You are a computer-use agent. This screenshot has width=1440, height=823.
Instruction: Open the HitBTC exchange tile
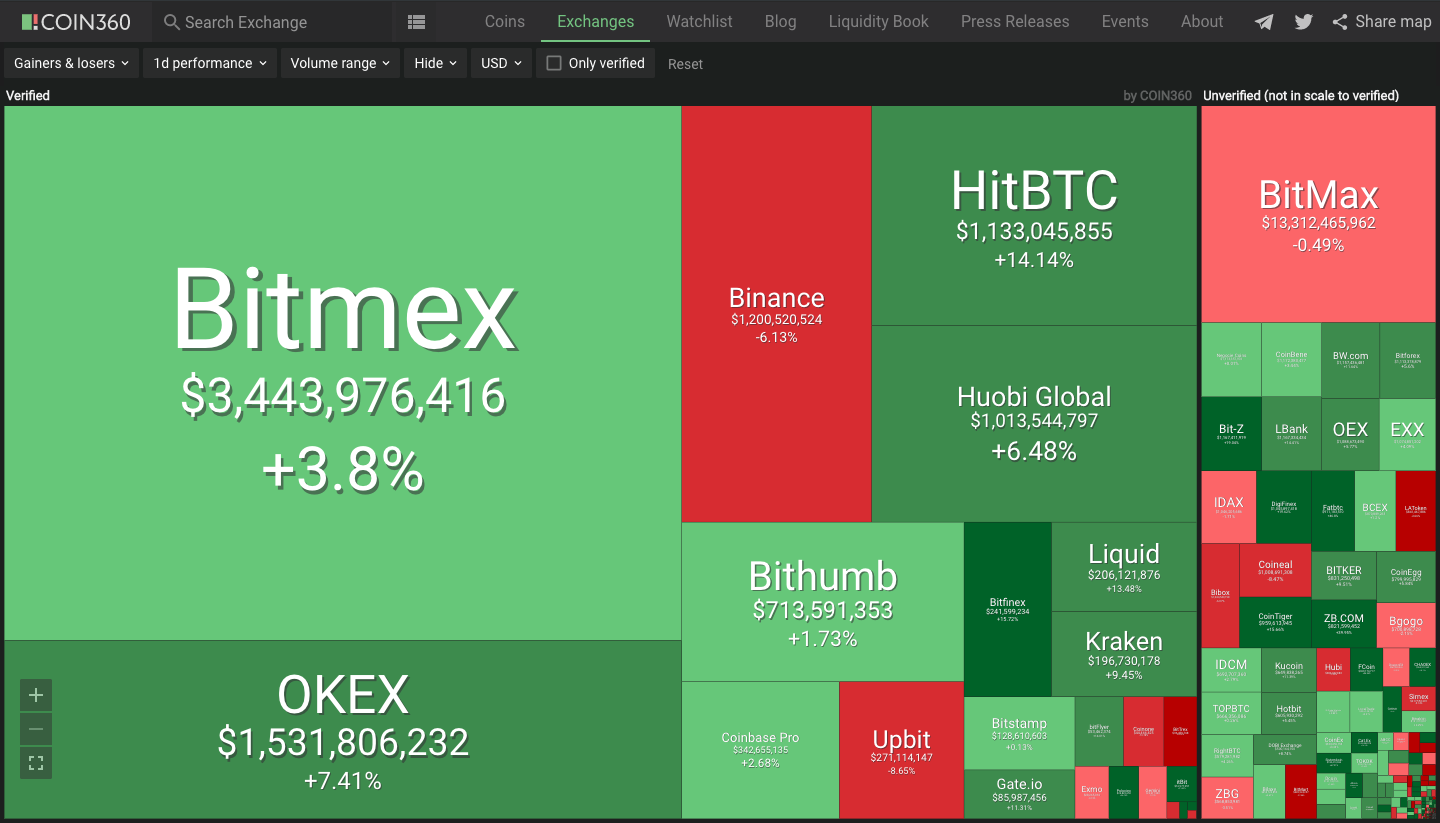(x=1034, y=216)
